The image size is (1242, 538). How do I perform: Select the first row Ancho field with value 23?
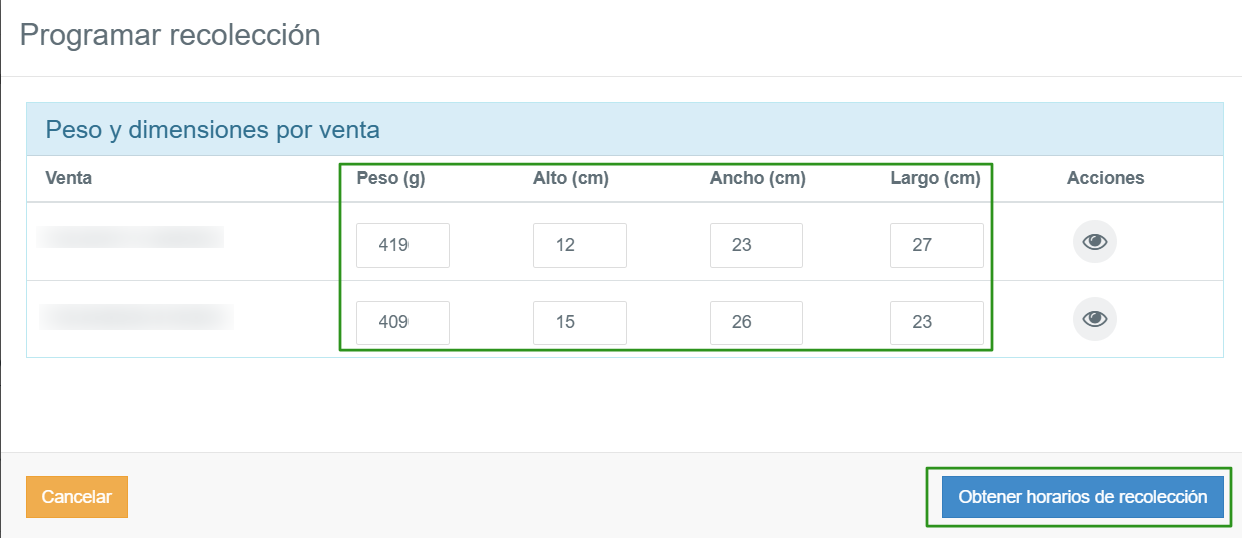[756, 245]
